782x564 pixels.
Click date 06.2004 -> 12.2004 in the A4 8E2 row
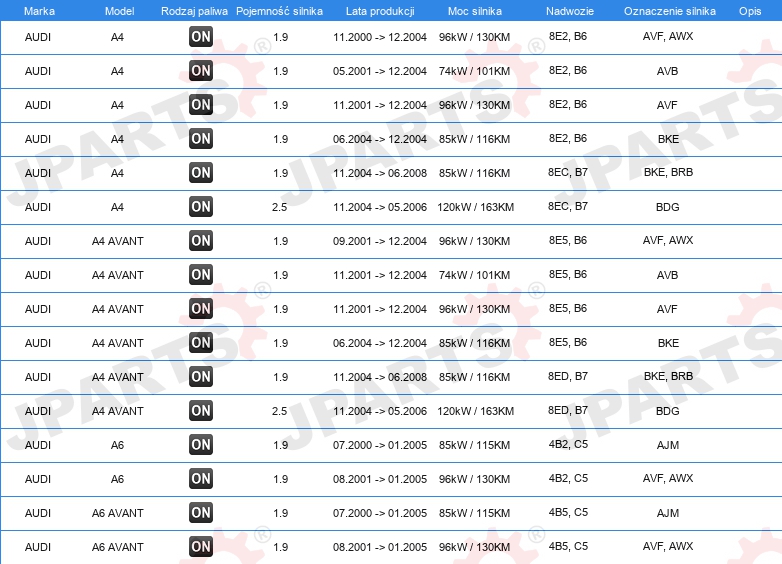(380, 139)
